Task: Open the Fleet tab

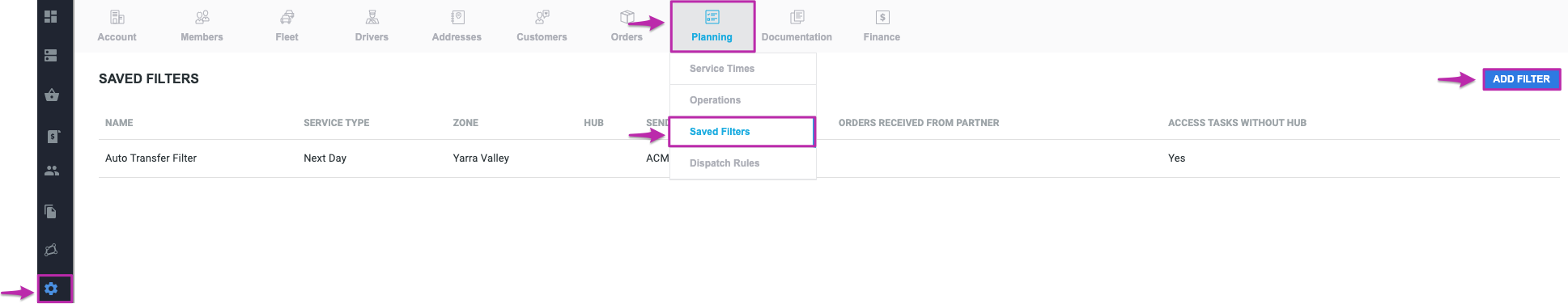Action: pyautogui.click(x=287, y=27)
